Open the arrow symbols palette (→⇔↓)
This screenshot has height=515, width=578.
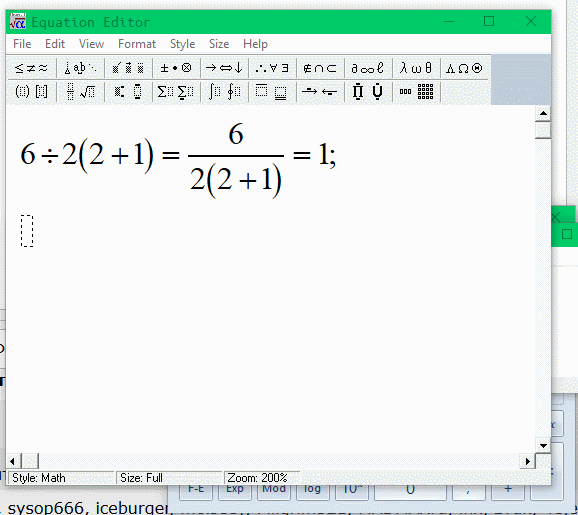(224, 68)
